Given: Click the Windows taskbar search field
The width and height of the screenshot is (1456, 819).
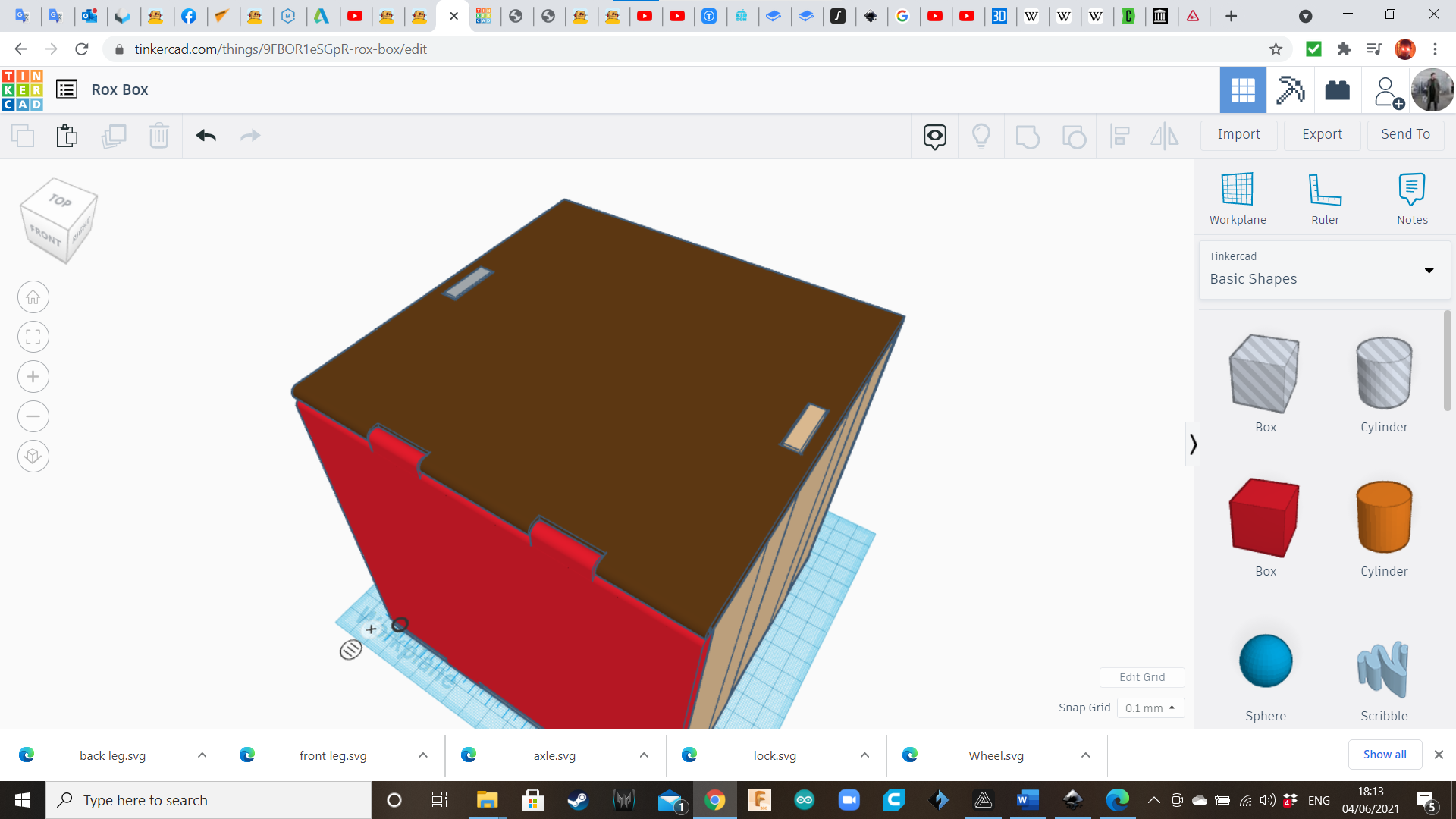Looking at the screenshot, I should 209,800.
